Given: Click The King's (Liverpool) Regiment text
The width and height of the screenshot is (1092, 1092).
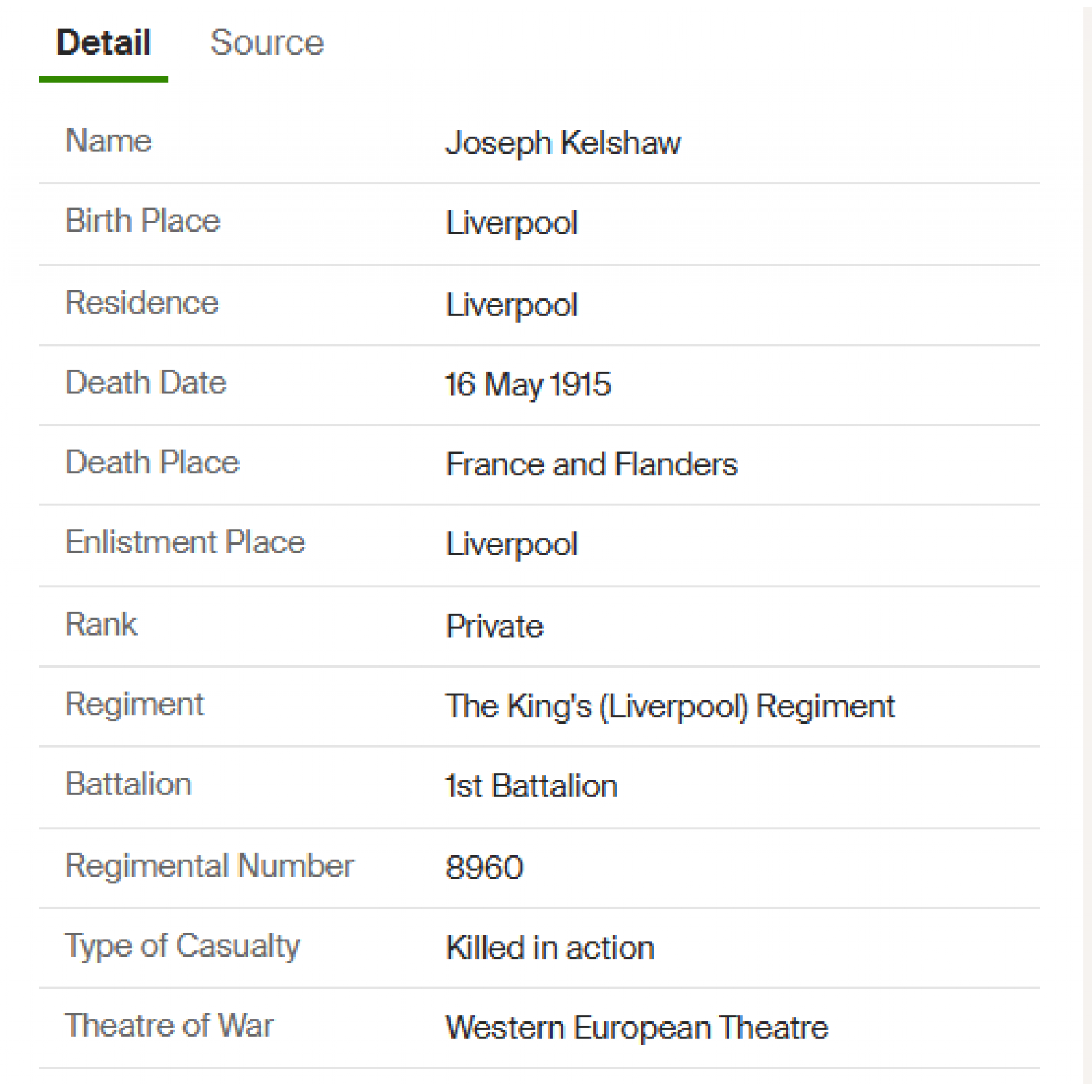Looking at the screenshot, I should (x=670, y=706).
